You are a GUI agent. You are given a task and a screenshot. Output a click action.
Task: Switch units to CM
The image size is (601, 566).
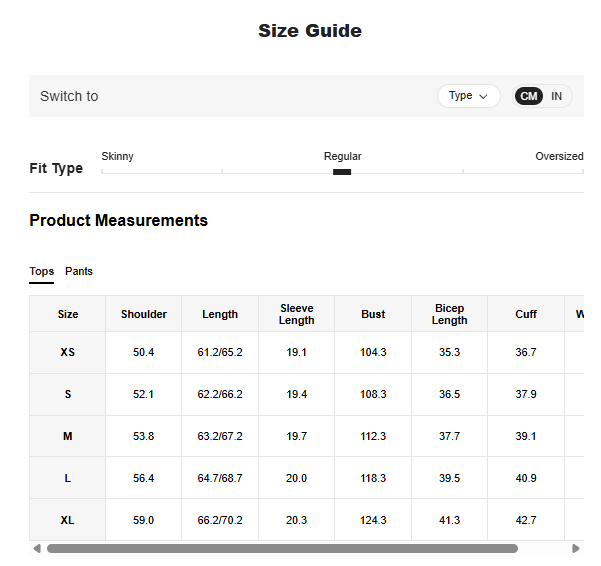click(528, 96)
